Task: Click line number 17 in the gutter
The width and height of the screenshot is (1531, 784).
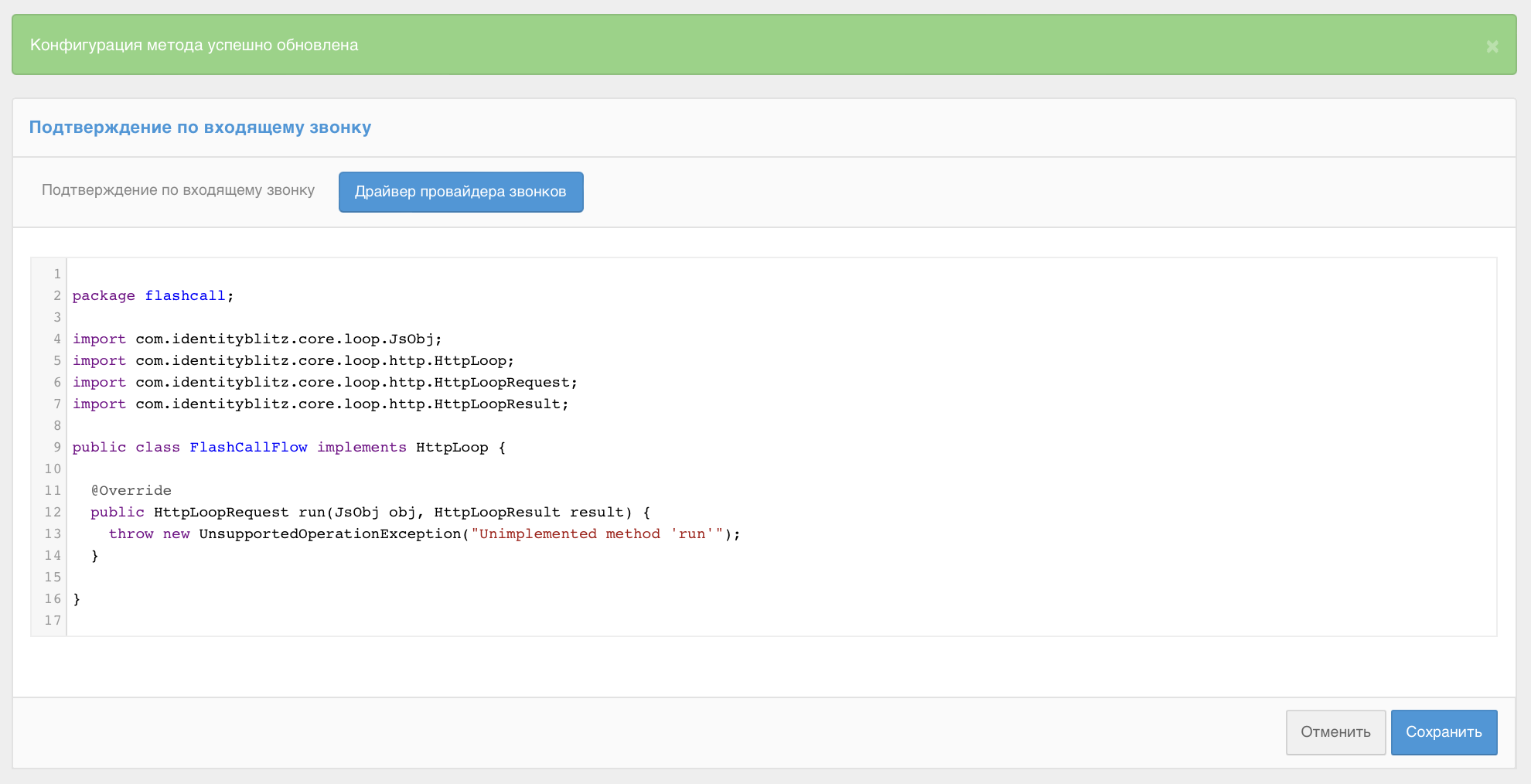Action: (53, 621)
